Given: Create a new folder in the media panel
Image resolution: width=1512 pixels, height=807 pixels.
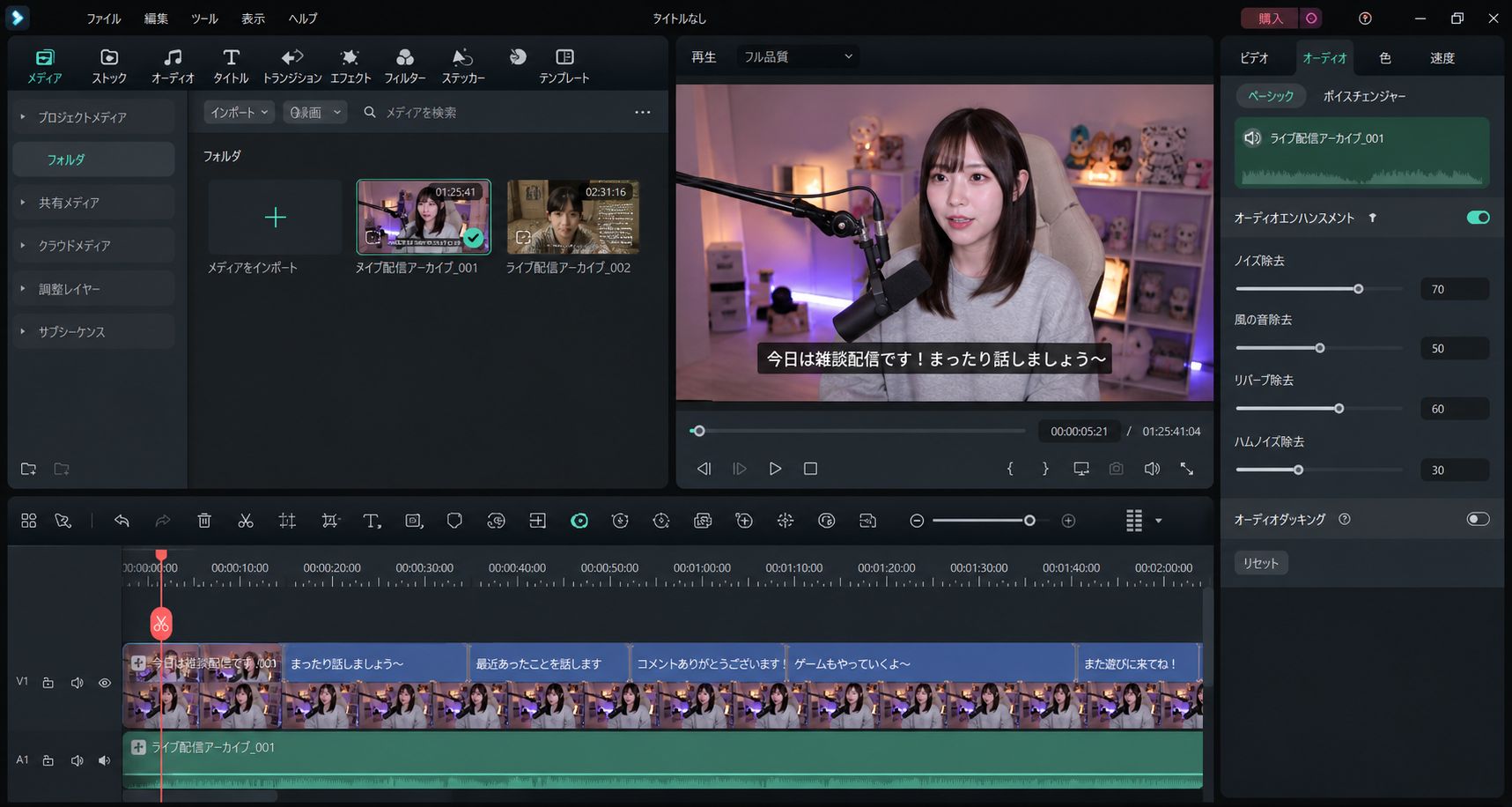Looking at the screenshot, I should (29, 469).
